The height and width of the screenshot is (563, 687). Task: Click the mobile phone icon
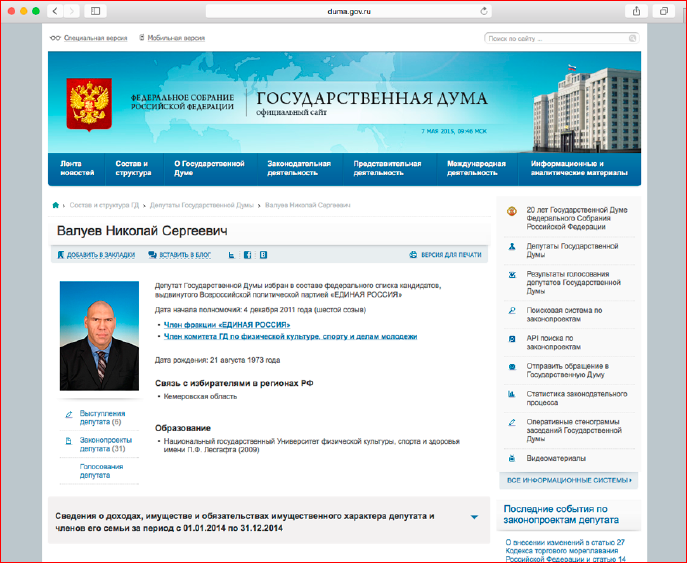click(x=142, y=38)
